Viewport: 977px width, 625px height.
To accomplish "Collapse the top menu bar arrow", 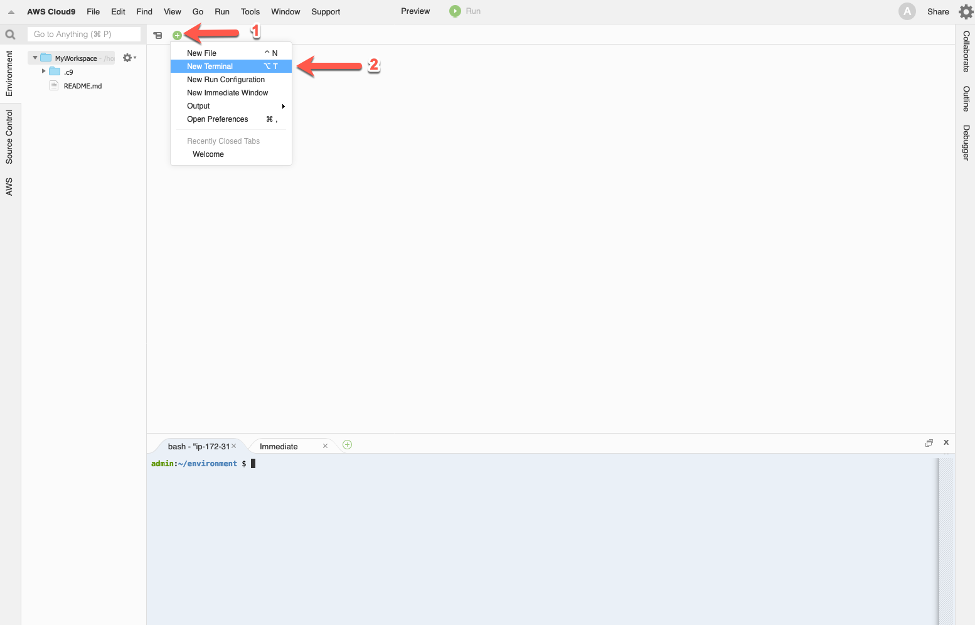I will (12, 12).
